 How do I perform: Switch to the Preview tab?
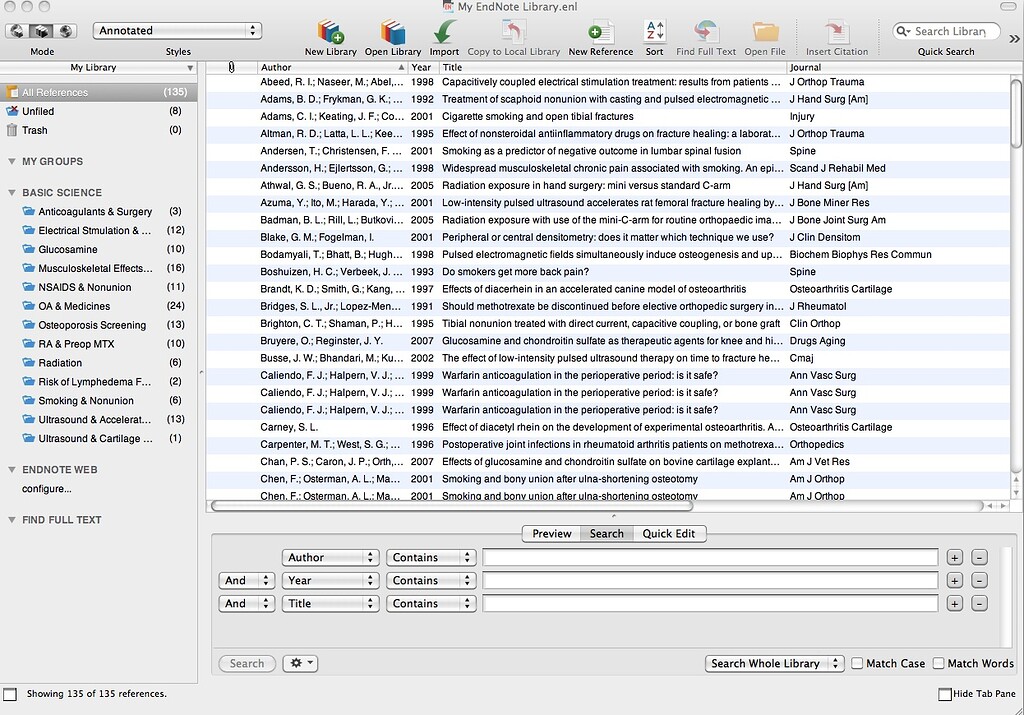[x=550, y=533]
